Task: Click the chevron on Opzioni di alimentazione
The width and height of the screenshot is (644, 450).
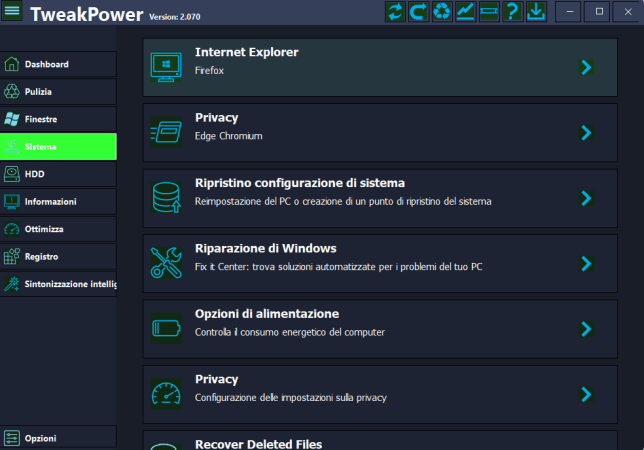Action: tap(586, 329)
